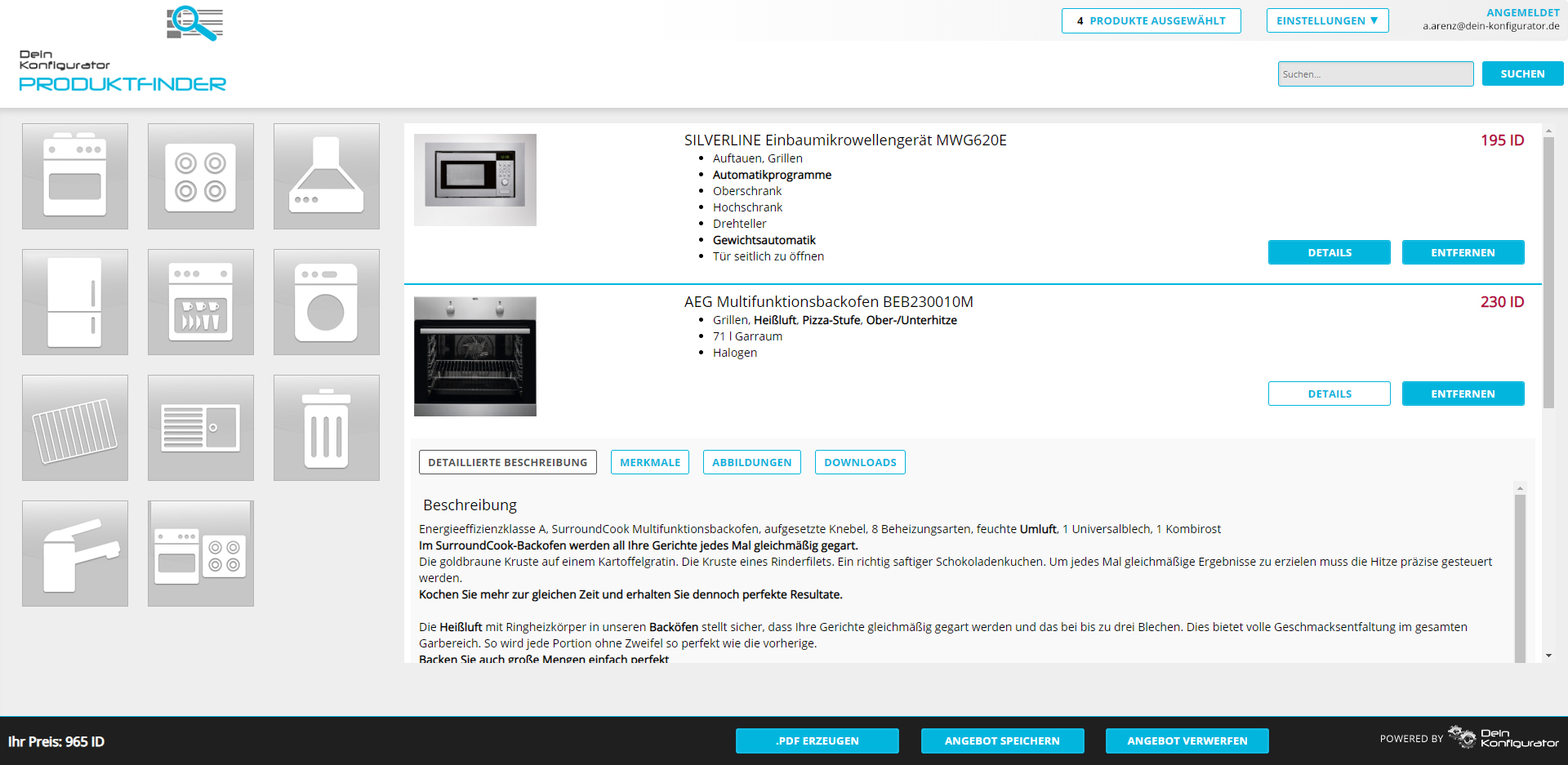Image resolution: width=1568 pixels, height=765 pixels.
Task: Select the oven and cooktop set icon
Action: [201, 554]
